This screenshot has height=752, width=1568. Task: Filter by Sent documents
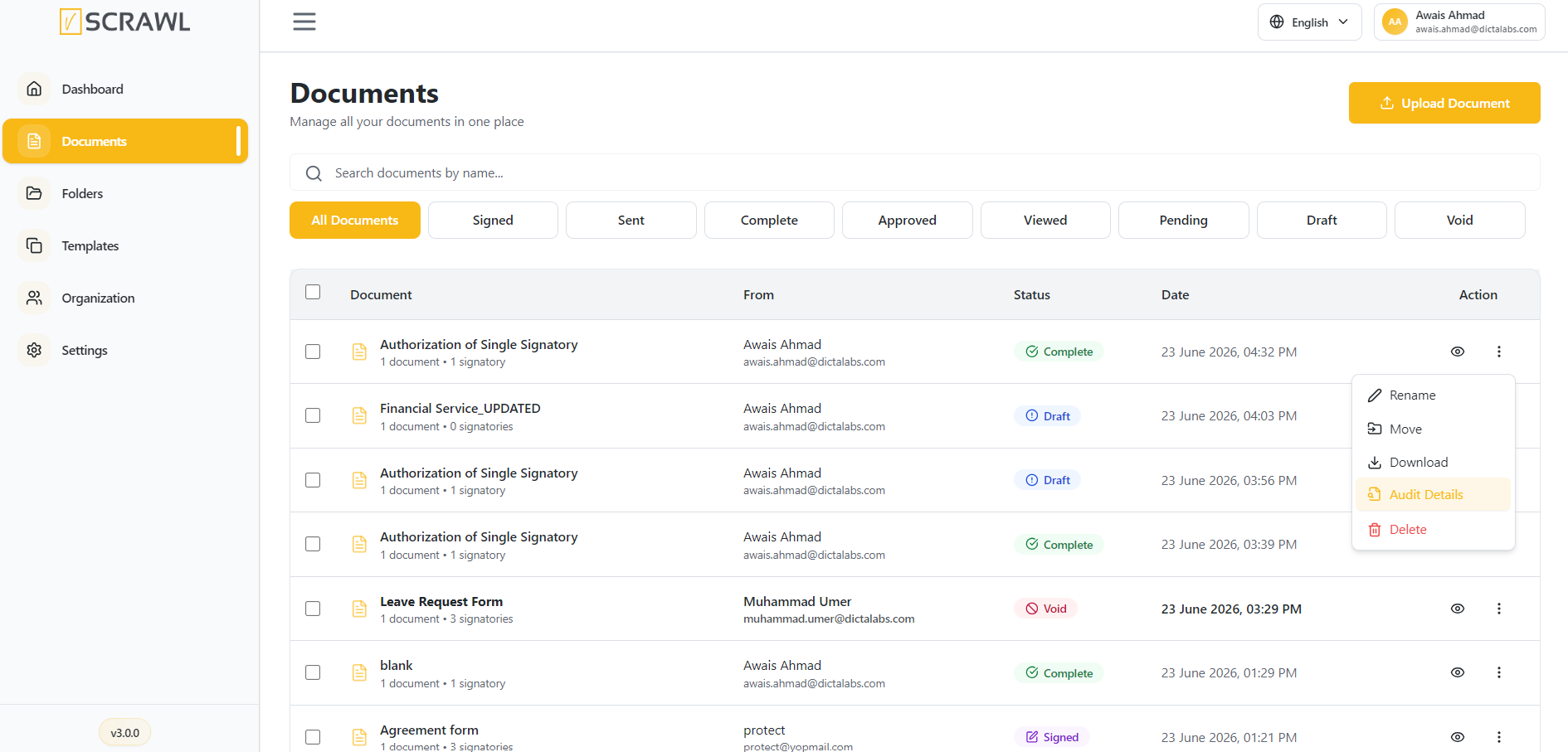point(631,221)
